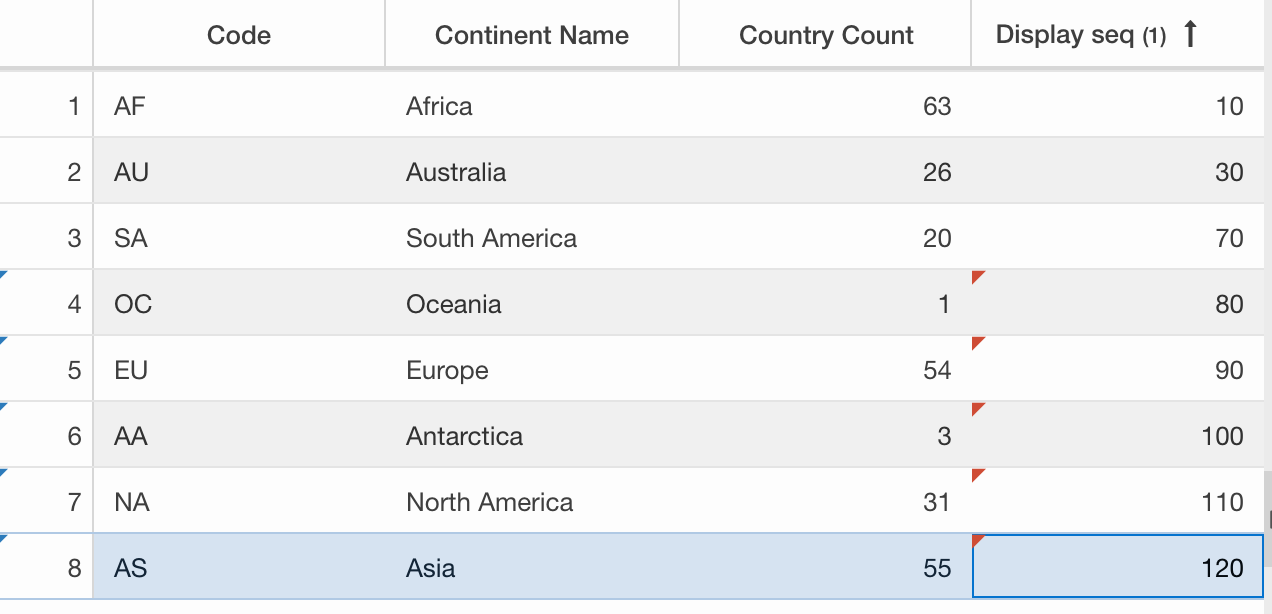Image resolution: width=1272 pixels, height=614 pixels.
Task: Click the Display seq cell showing 100
Action: [1118, 435]
